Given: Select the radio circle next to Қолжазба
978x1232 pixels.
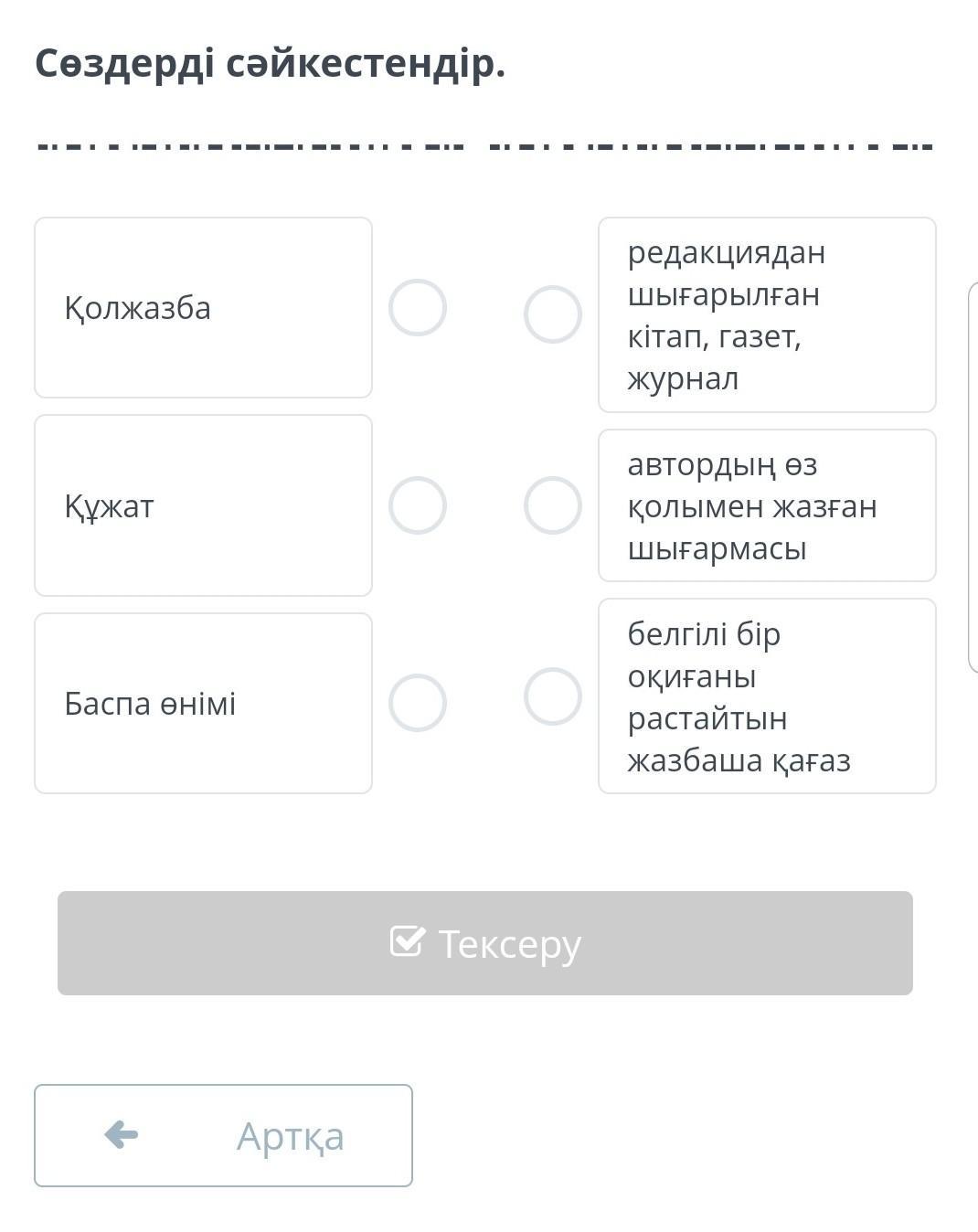Looking at the screenshot, I should click(x=418, y=308).
